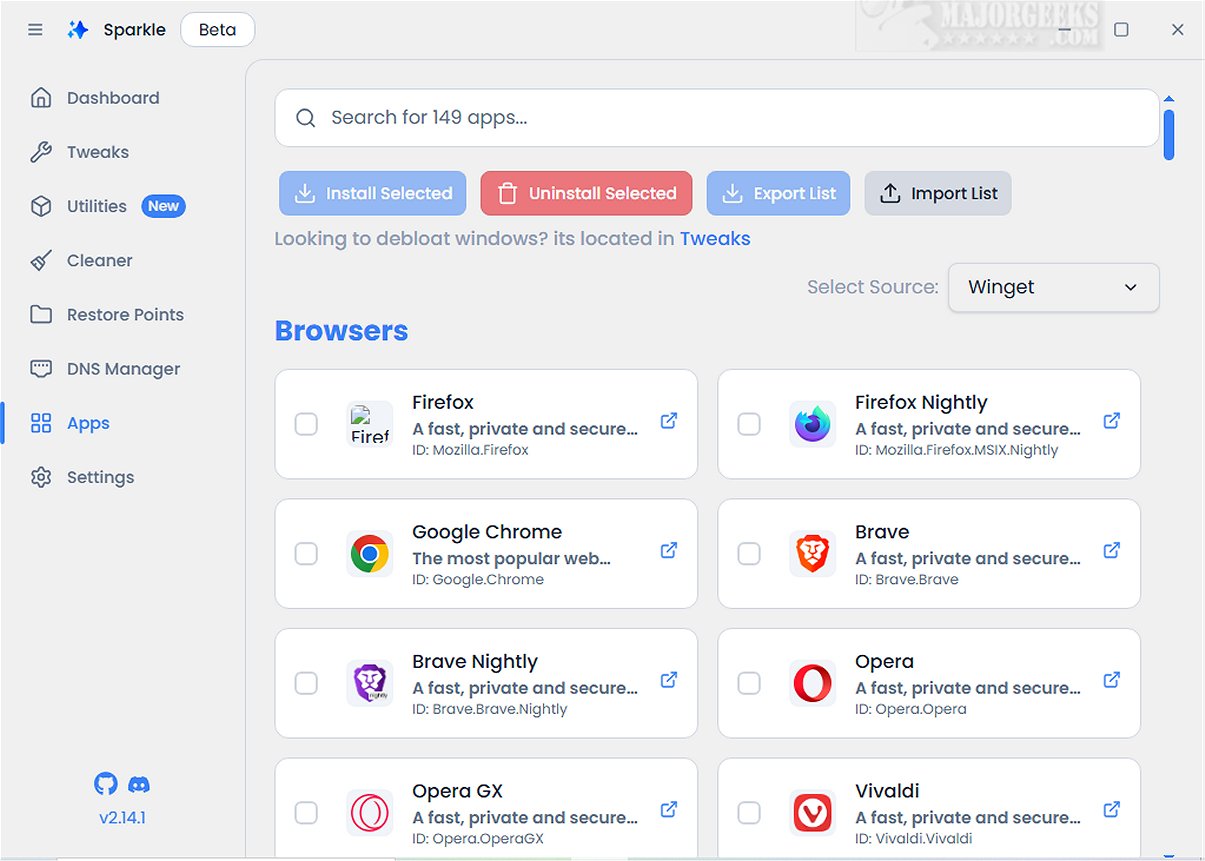Open Discord link icon
The height and width of the screenshot is (861, 1205).
pyautogui.click(x=139, y=784)
